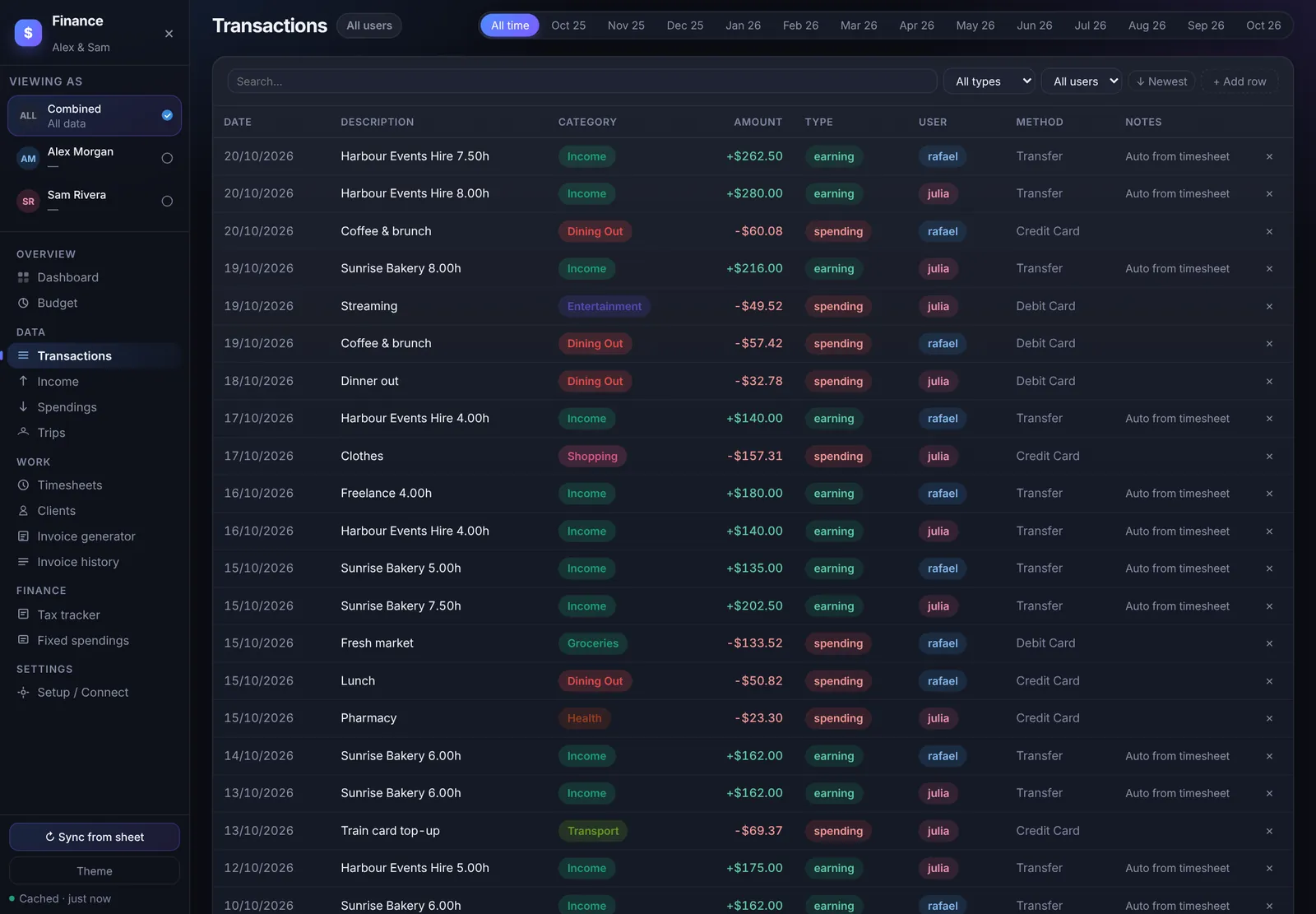Click Sync from sheet
1316x914 pixels.
point(95,837)
